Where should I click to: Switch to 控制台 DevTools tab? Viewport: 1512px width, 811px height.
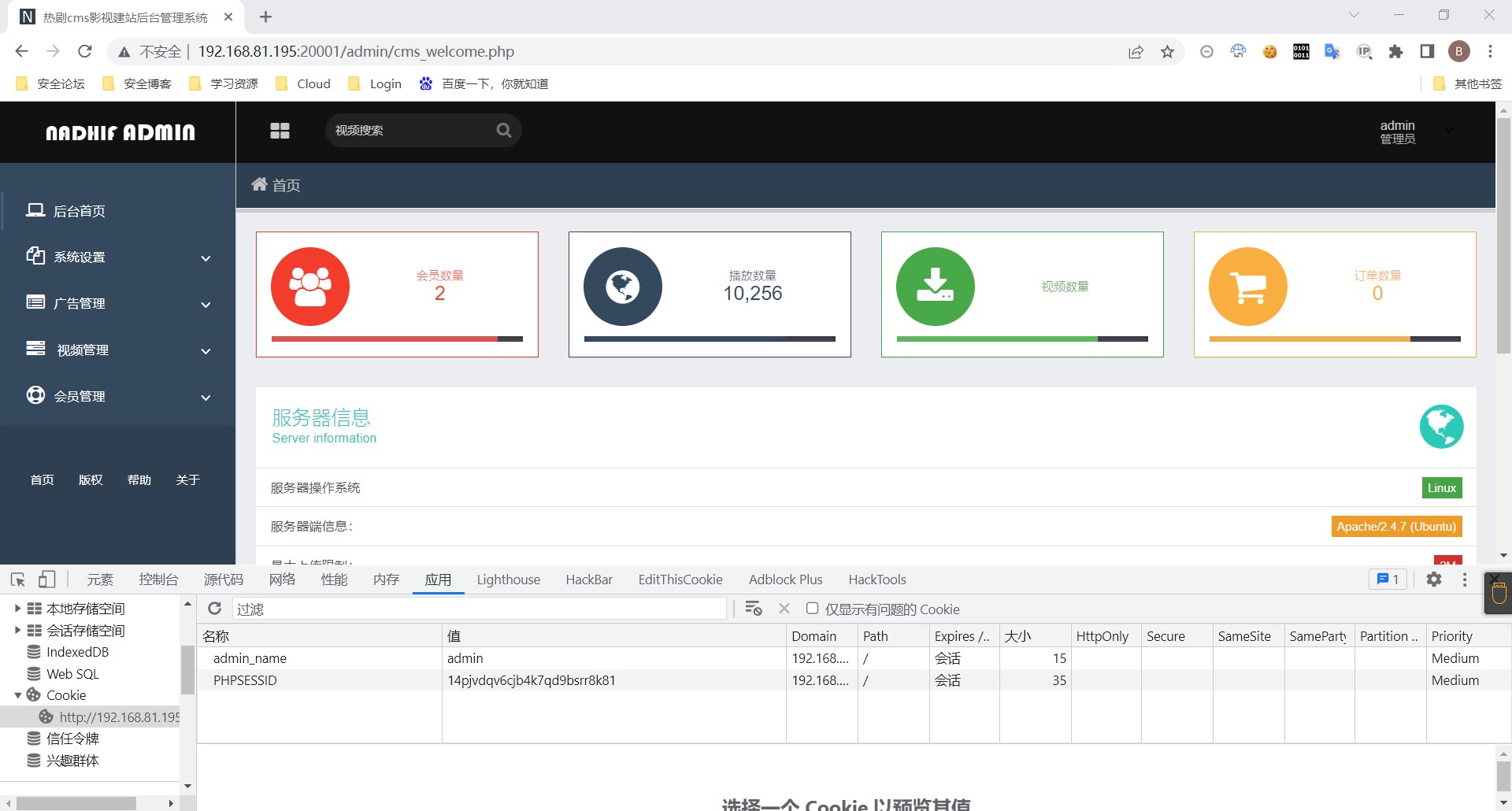[158, 580]
